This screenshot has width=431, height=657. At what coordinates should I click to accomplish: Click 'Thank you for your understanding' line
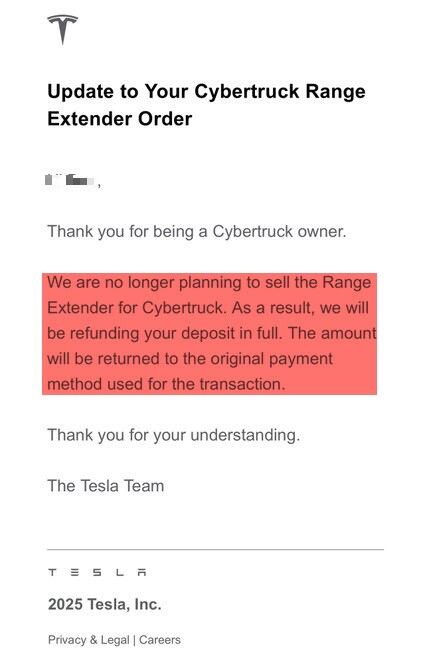point(174,435)
